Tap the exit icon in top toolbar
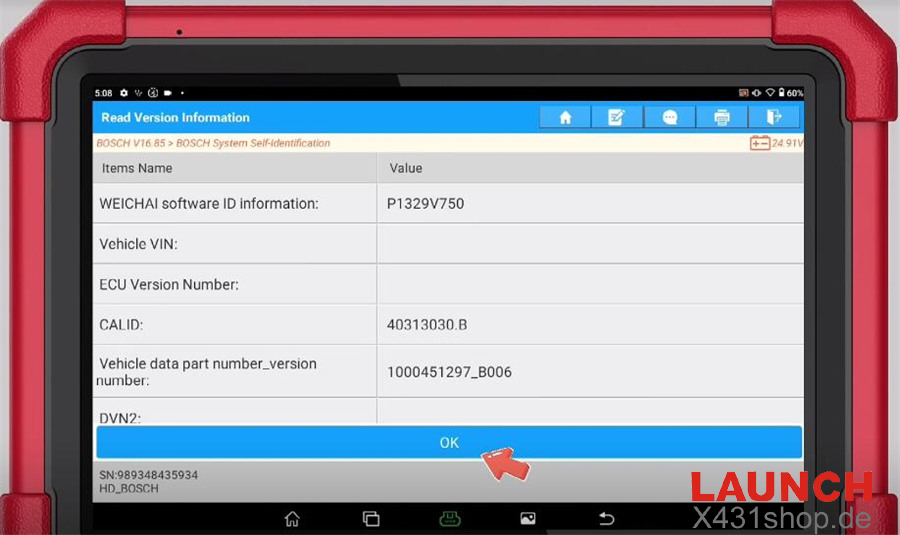 tap(774, 118)
